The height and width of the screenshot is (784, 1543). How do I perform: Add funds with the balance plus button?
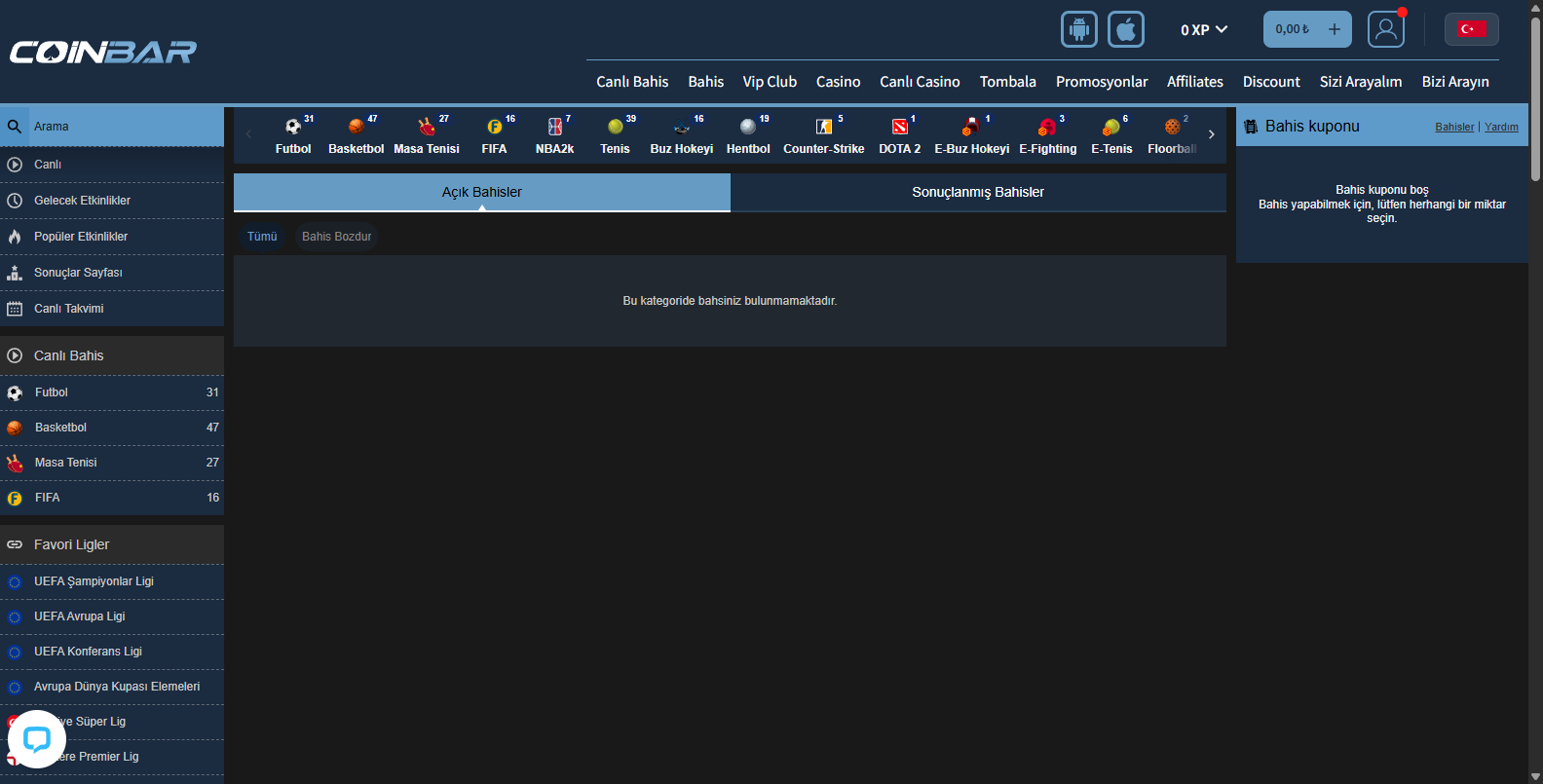1335,29
